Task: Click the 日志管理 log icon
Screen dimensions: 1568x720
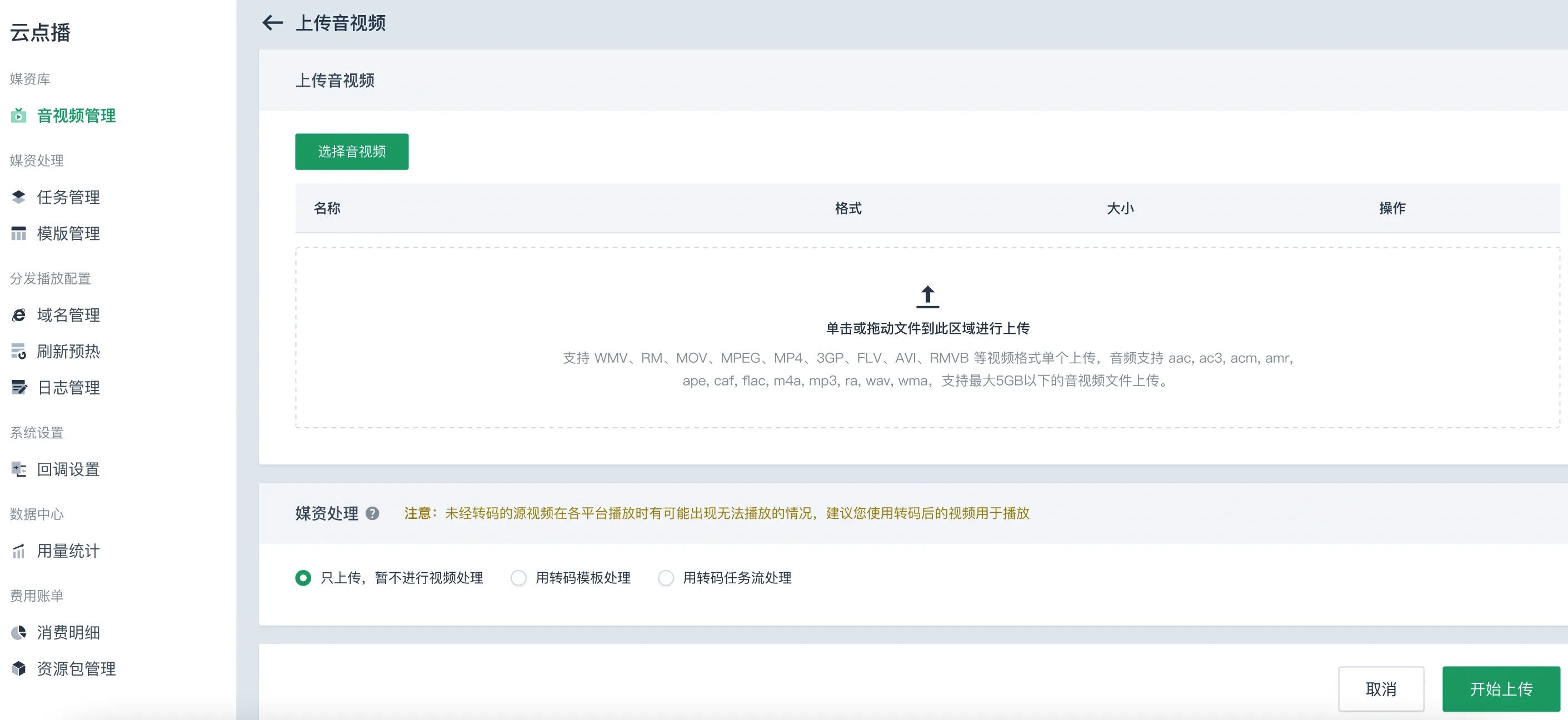Action: (x=19, y=388)
